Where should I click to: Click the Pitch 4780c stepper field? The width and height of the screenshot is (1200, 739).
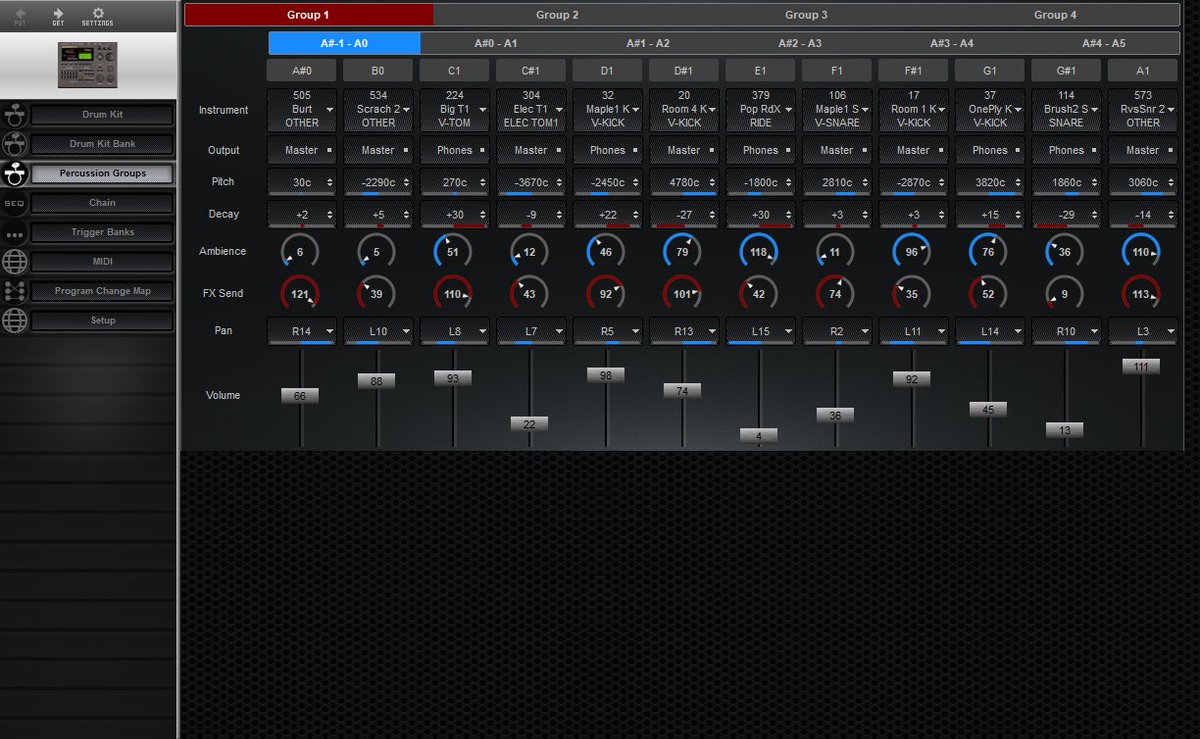coord(684,182)
